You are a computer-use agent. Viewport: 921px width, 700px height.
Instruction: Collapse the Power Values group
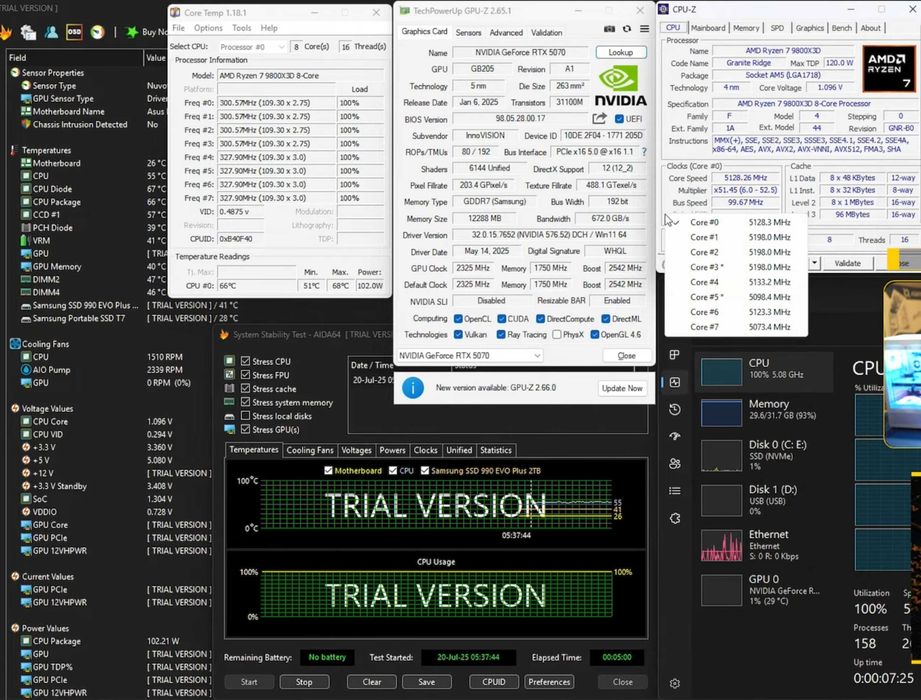40,628
